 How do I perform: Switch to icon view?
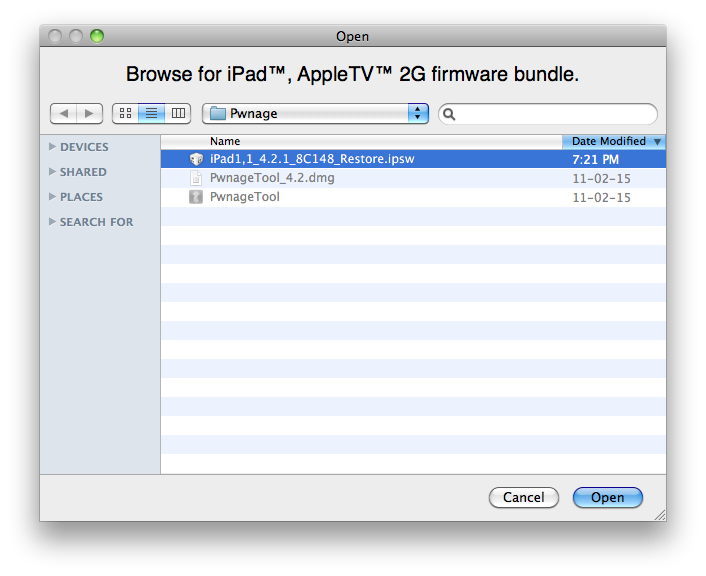click(125, 113)
